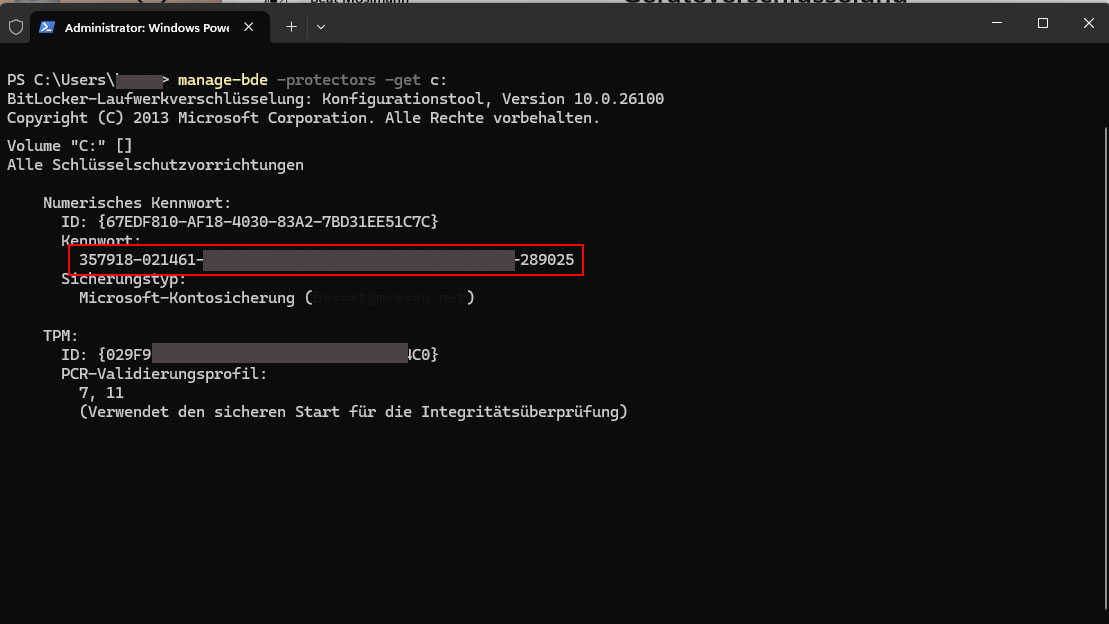Click the password ending digits 289025
The image size is (1109, 624).
pos(547,260)
